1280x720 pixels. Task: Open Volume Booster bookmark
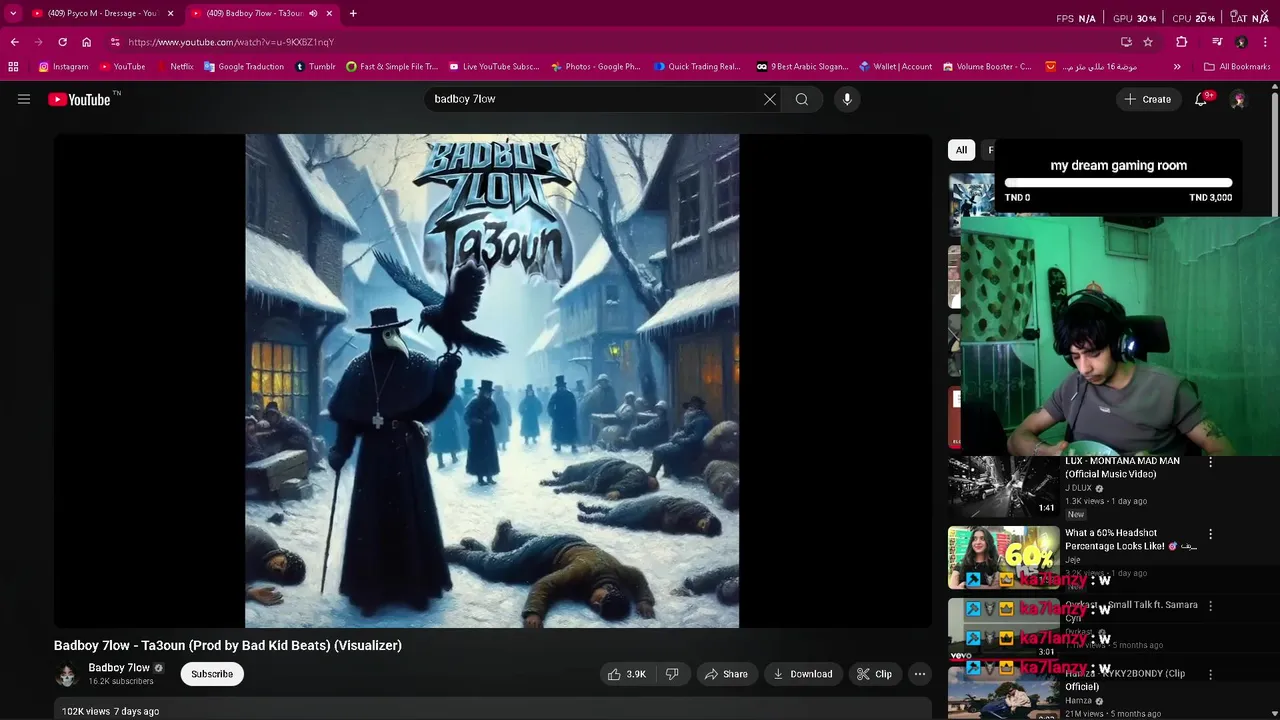coord(986,67)
